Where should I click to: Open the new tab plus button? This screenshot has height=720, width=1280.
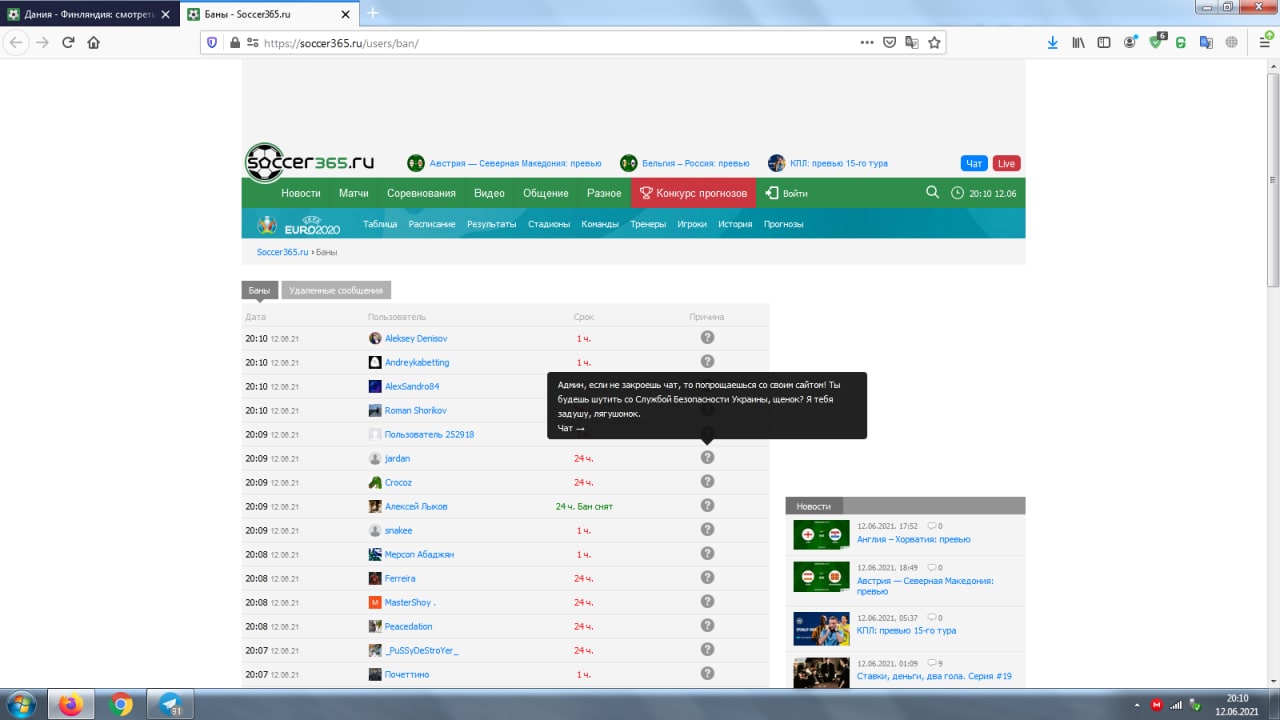[x=373, y=13]
